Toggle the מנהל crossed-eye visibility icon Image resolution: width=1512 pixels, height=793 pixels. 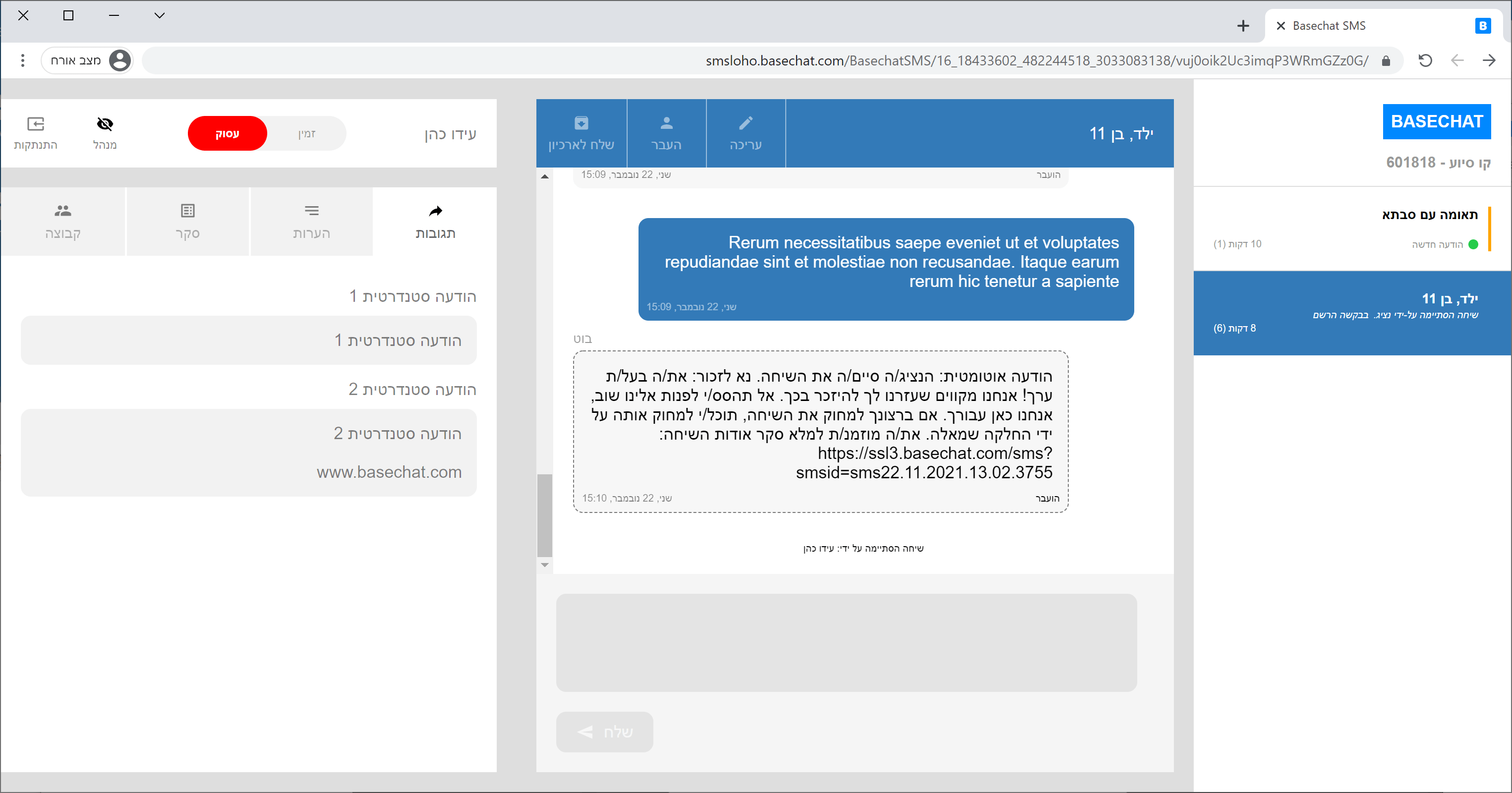(x=105, y=124)
